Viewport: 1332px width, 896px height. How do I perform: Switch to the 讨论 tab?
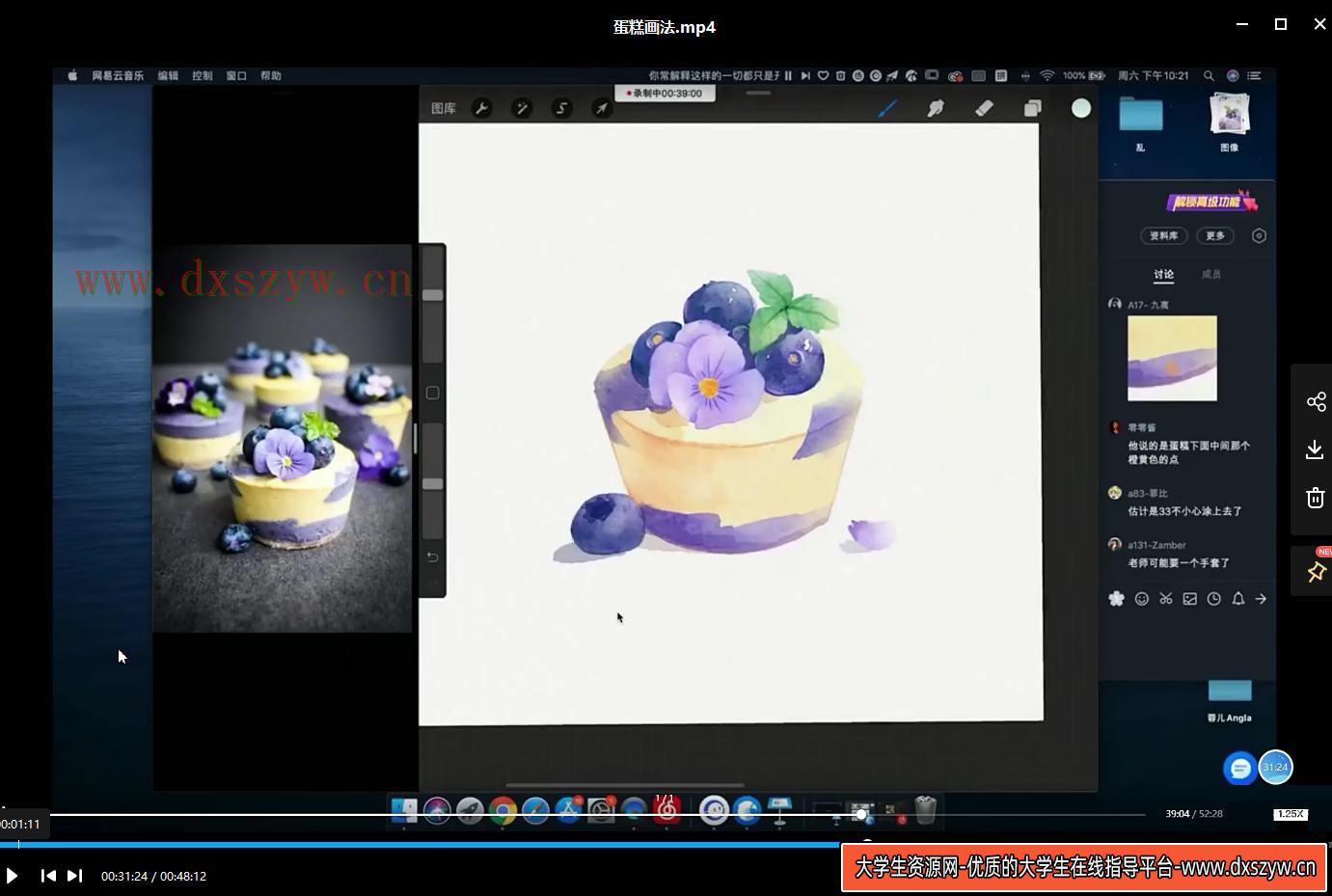point(1164,274)
